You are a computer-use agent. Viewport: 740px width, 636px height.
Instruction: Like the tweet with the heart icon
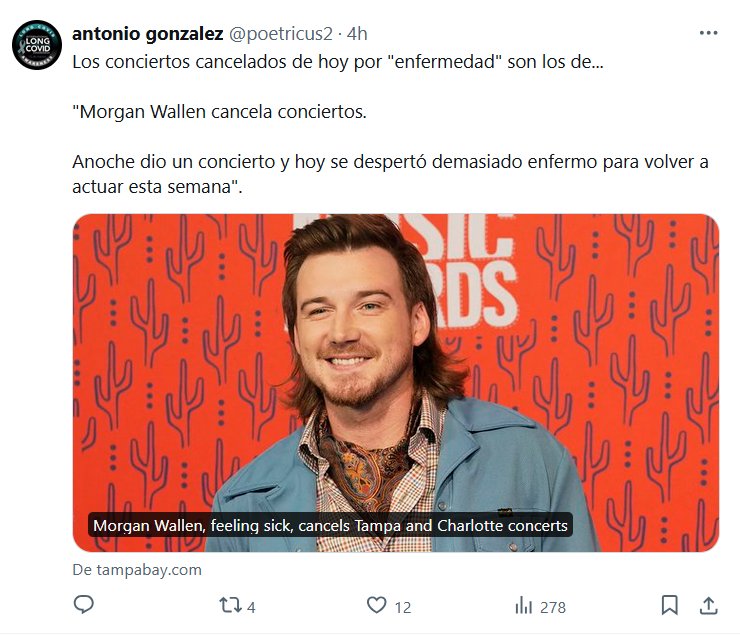377,605
